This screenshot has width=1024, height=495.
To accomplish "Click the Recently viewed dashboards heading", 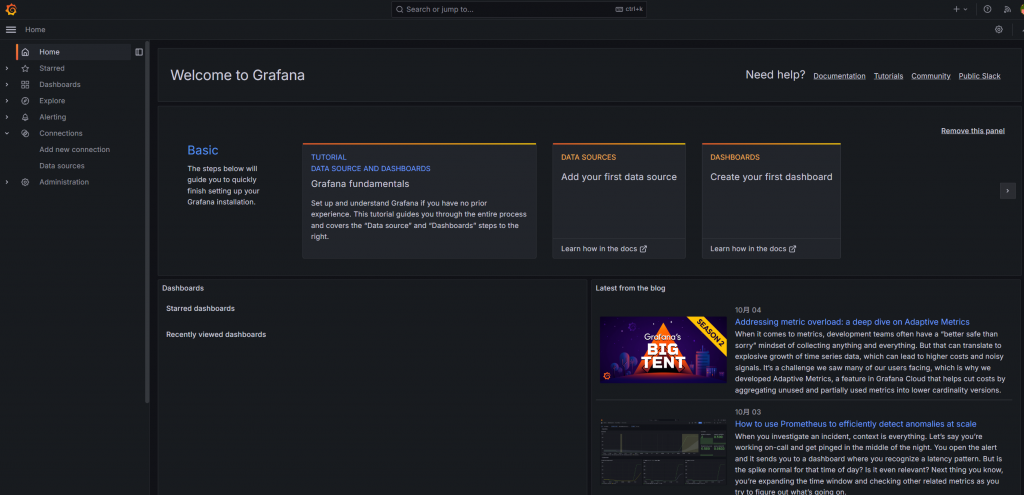I will coord(216,334).
